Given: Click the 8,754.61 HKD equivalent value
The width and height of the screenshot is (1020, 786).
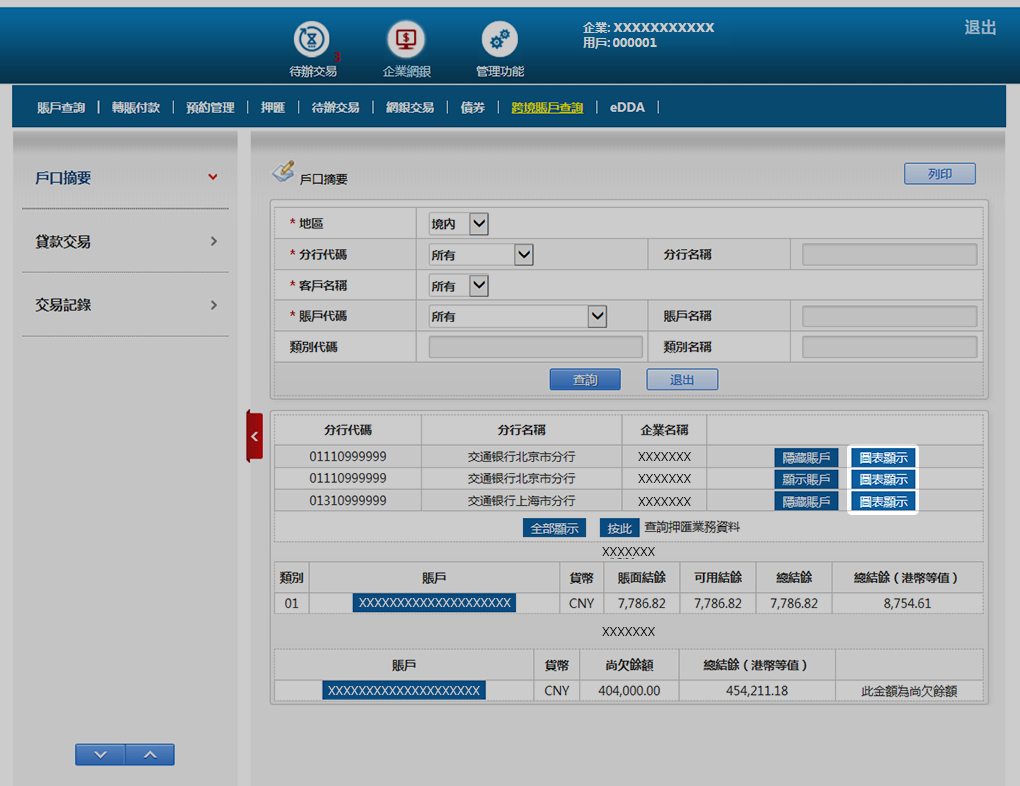Looking at the screenshot, I should [907, 603].
